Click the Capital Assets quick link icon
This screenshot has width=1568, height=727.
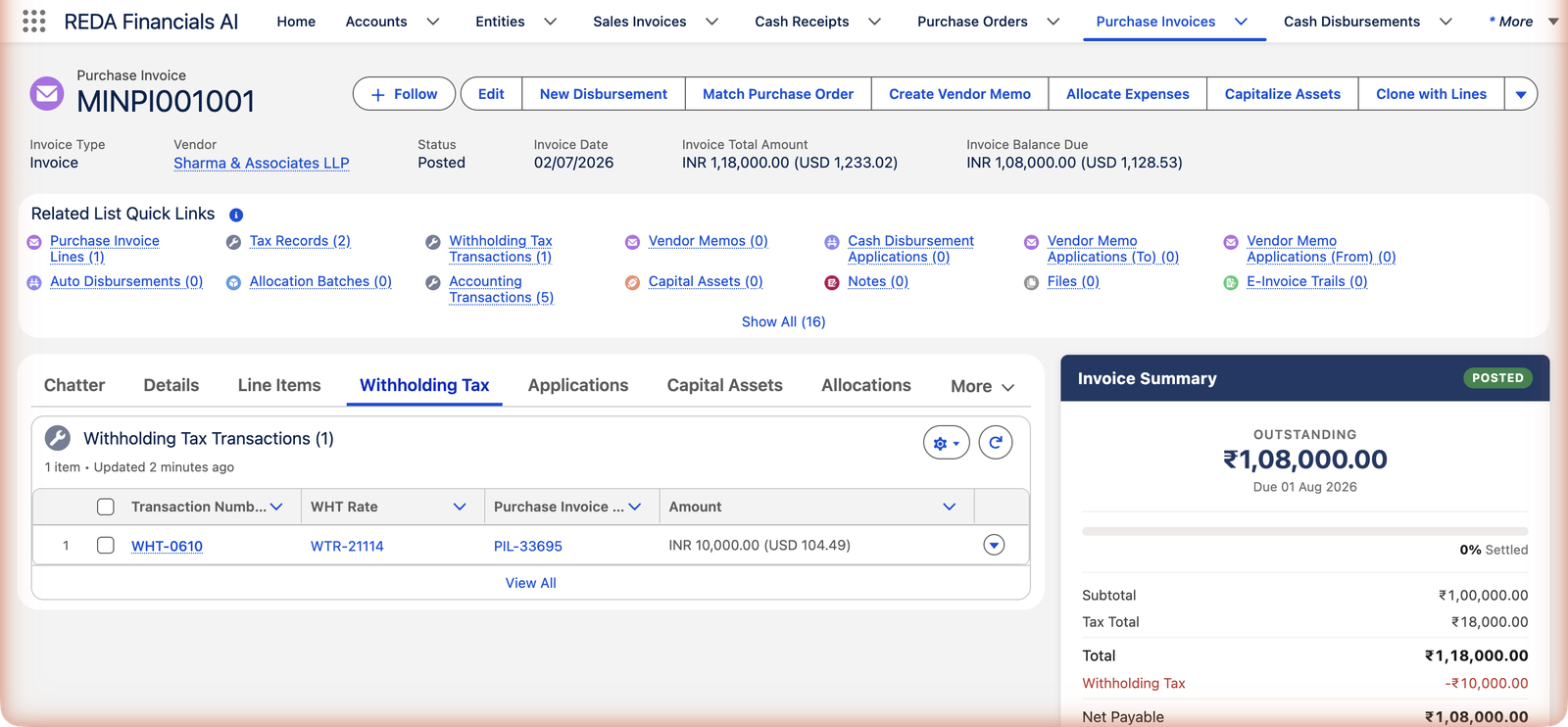[632, 282]
